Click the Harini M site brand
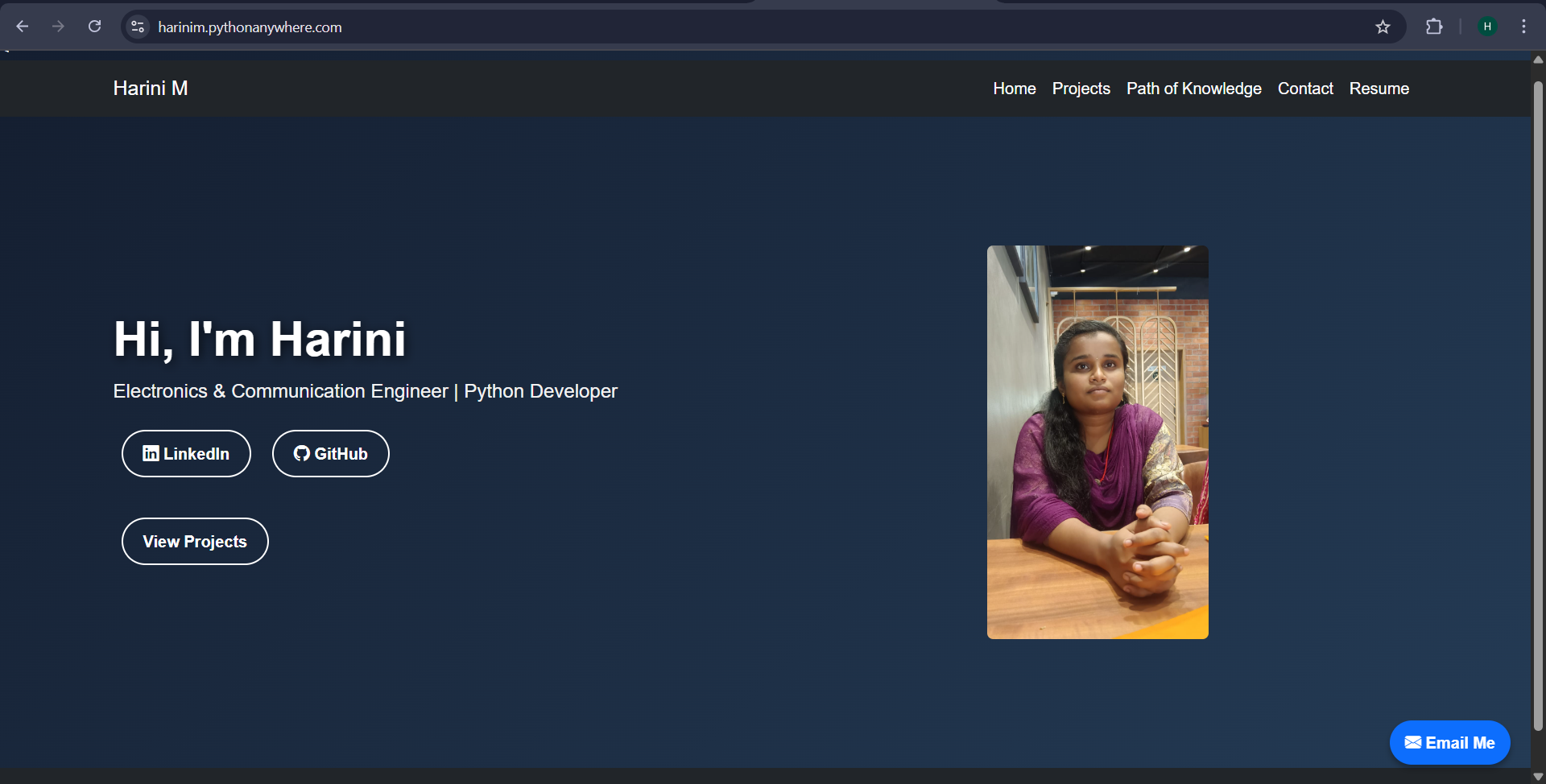The width and height of the screenshot is (1546, 784). pos(151,89)
